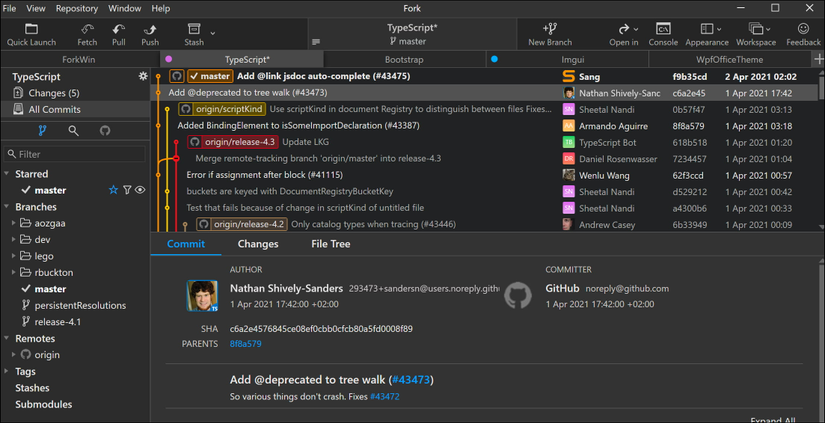
Task: Open the Console from the toolbar
Action: tap(663, 31)
